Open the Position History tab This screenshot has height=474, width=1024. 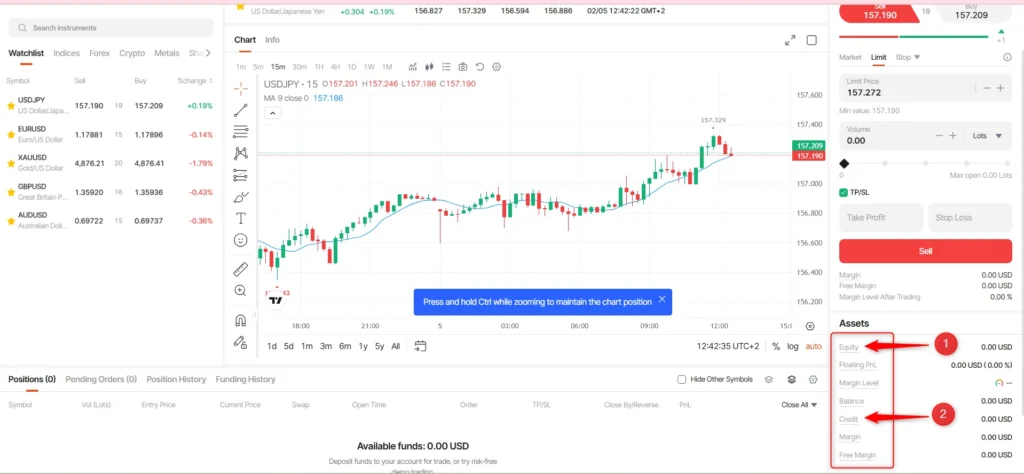click(176, 379)
